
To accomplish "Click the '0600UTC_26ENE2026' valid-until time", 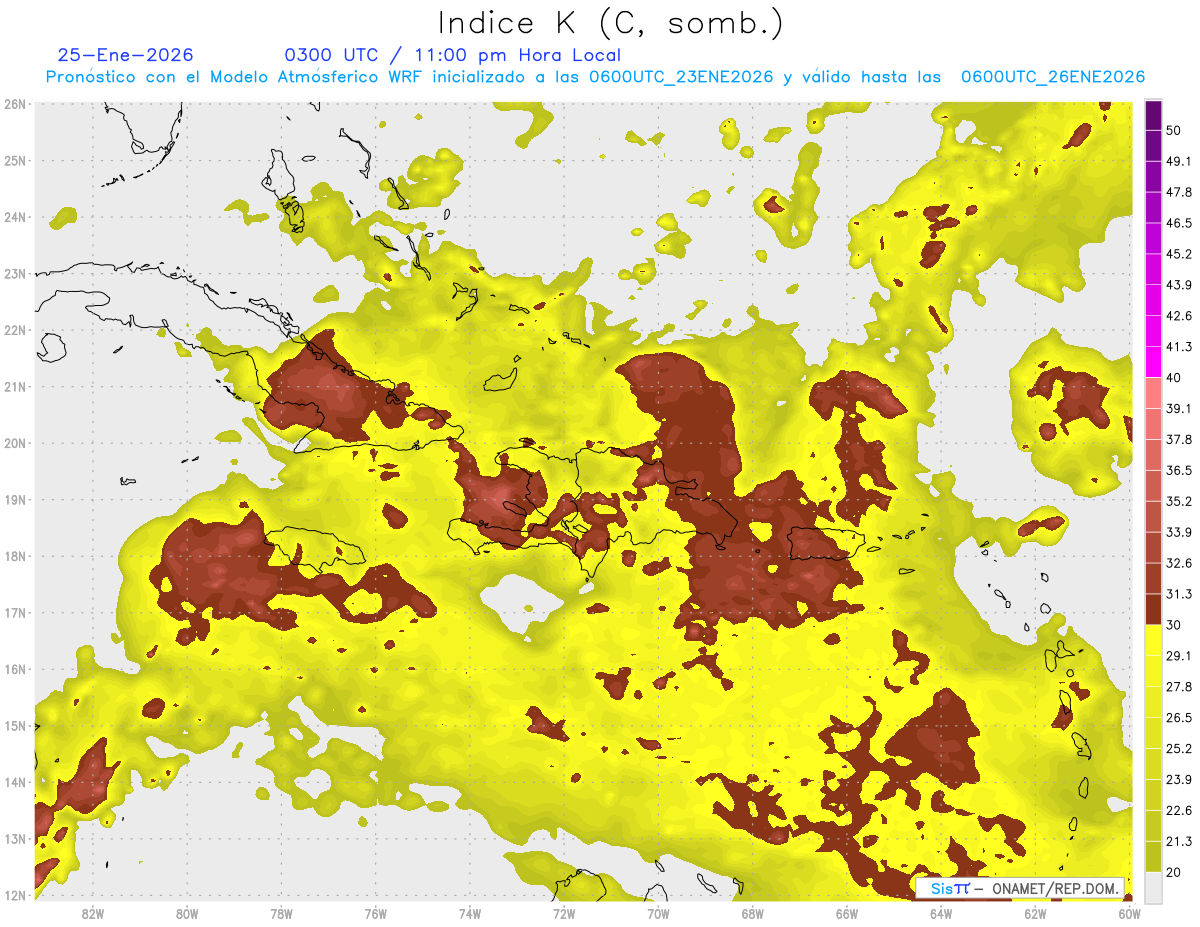I will tap(1053, 77).
